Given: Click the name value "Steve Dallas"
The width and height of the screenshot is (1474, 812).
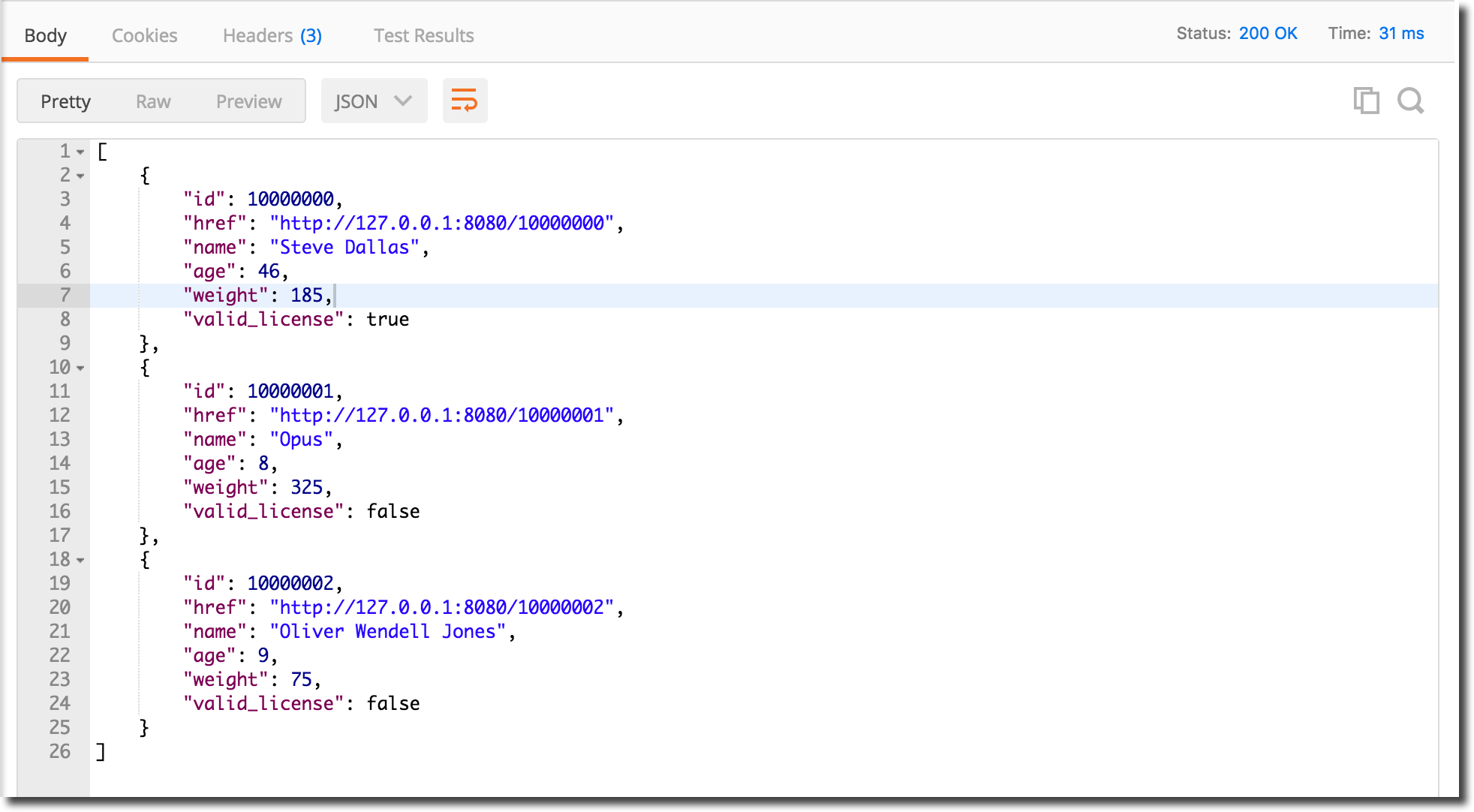Looking at the screenshot, I should click(x=344, y=247).
